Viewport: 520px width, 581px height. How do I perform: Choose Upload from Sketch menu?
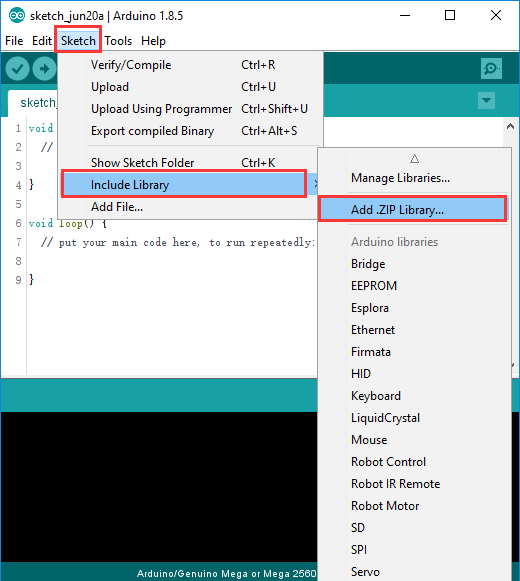191,87
